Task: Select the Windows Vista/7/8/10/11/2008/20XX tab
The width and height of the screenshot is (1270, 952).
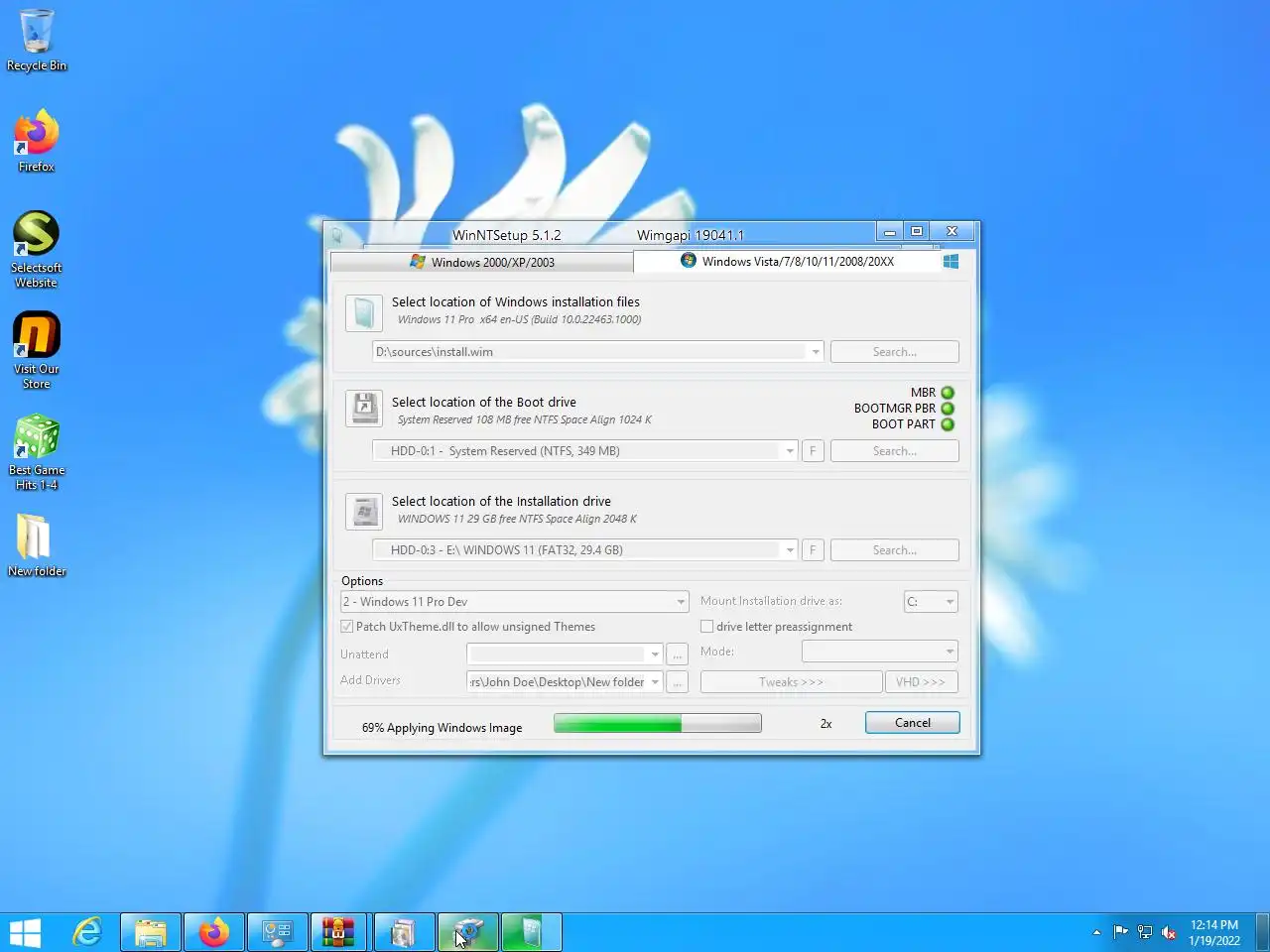Action: (x=787, y=261)
